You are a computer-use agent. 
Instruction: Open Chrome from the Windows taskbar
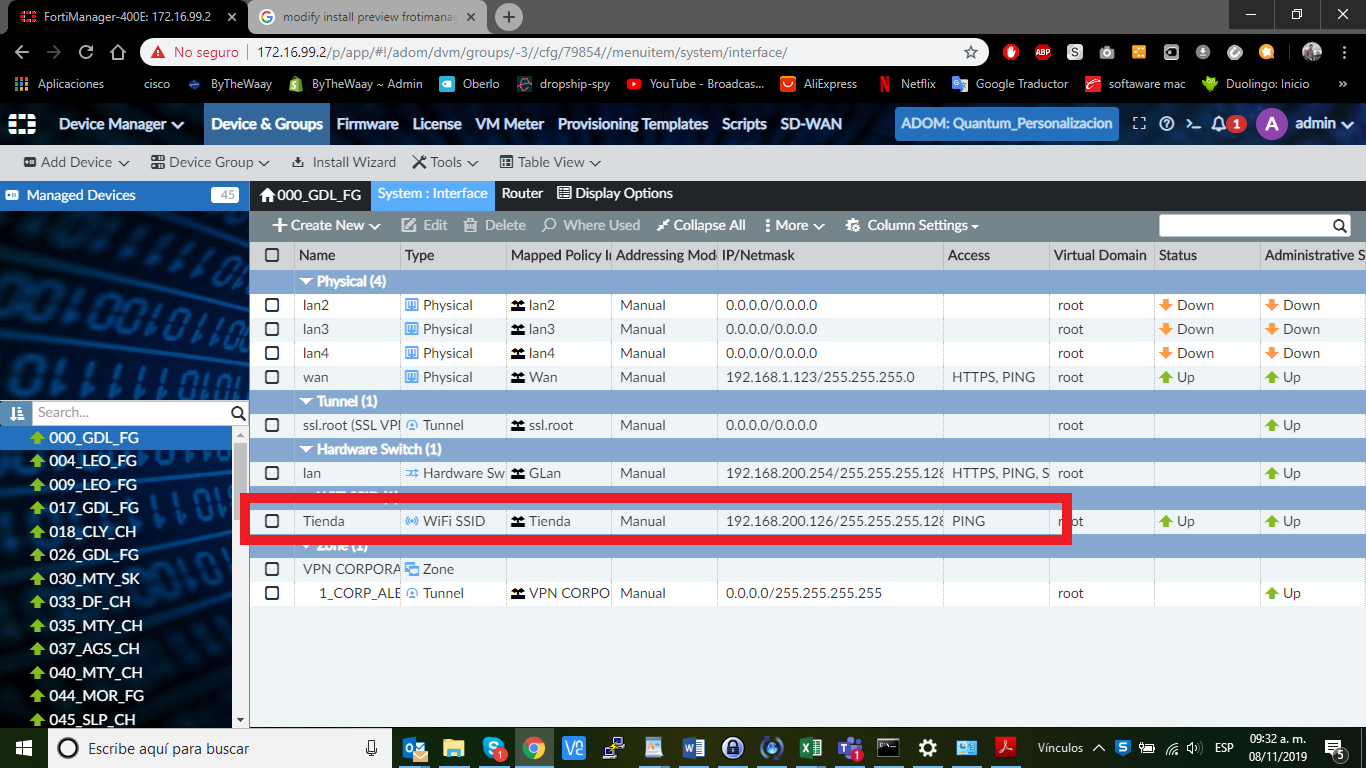533,748
